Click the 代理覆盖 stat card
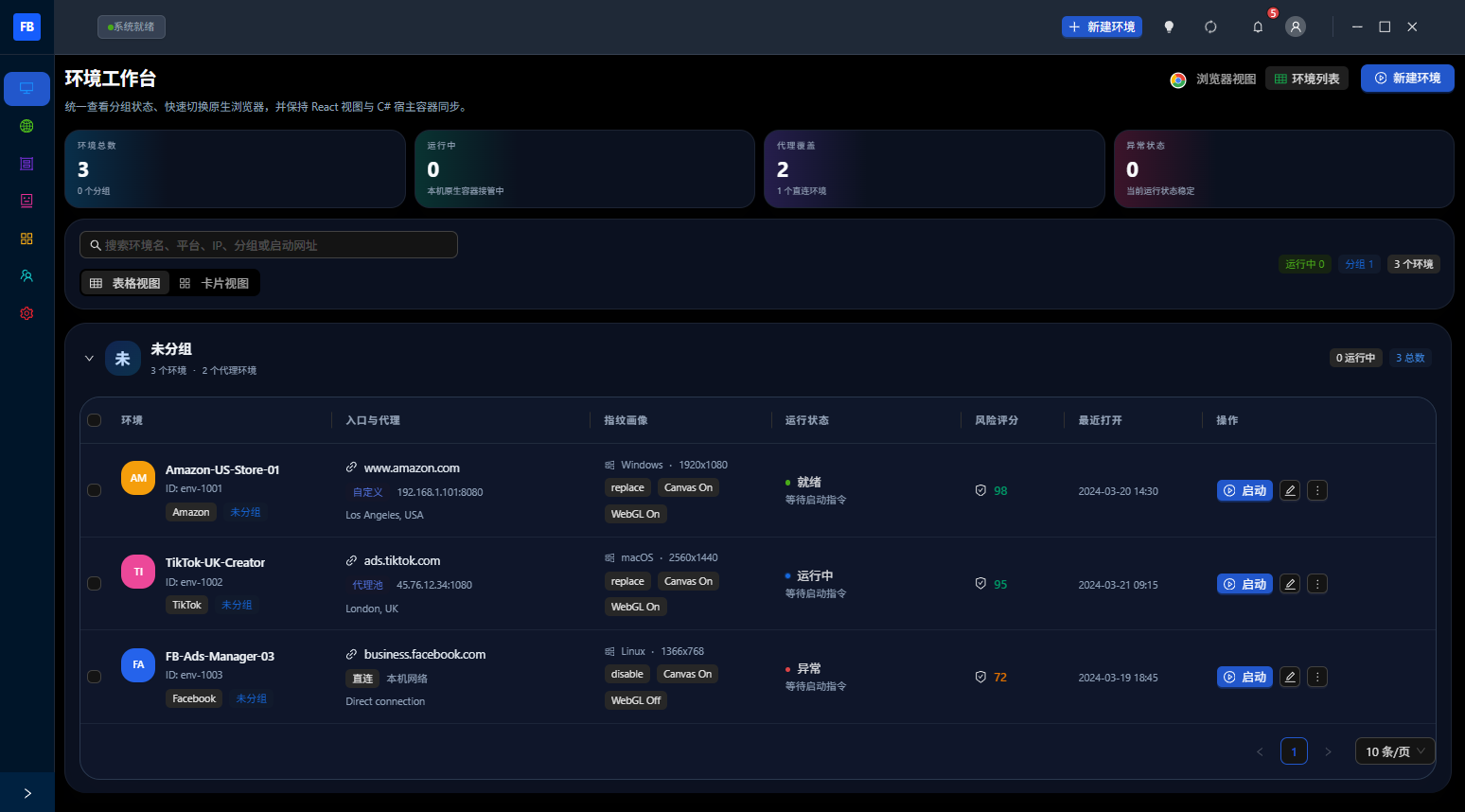Viewport: 1465px width, 812px height. click(934, 168)
